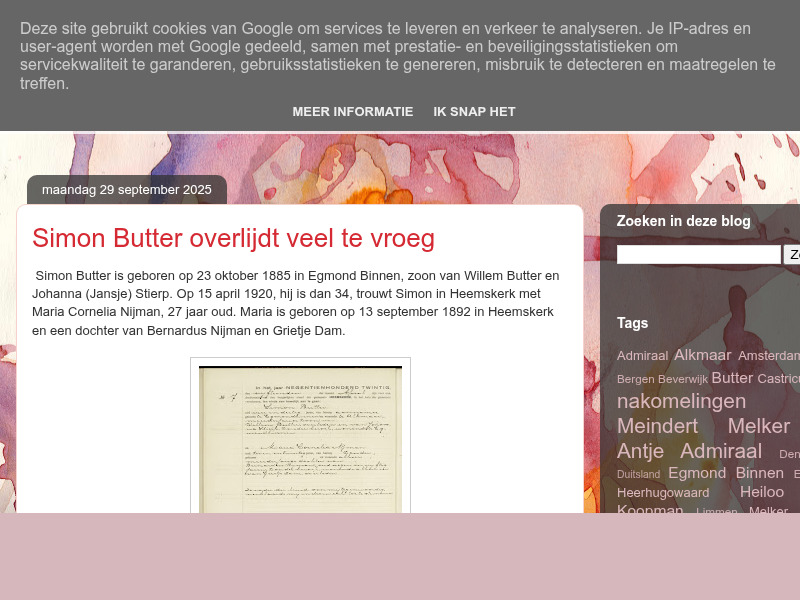
Task: Click the "Admiraal" tag at the top of the tag cloud
Action: point(642,355)
